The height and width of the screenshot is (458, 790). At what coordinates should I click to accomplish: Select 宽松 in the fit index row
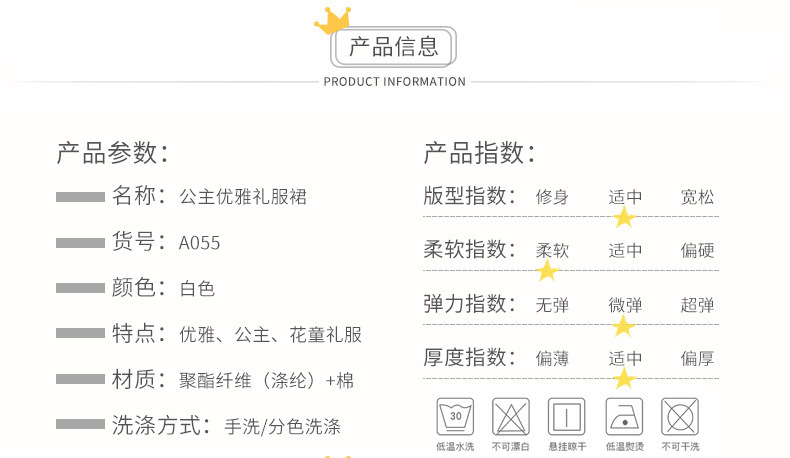[698, 197]
